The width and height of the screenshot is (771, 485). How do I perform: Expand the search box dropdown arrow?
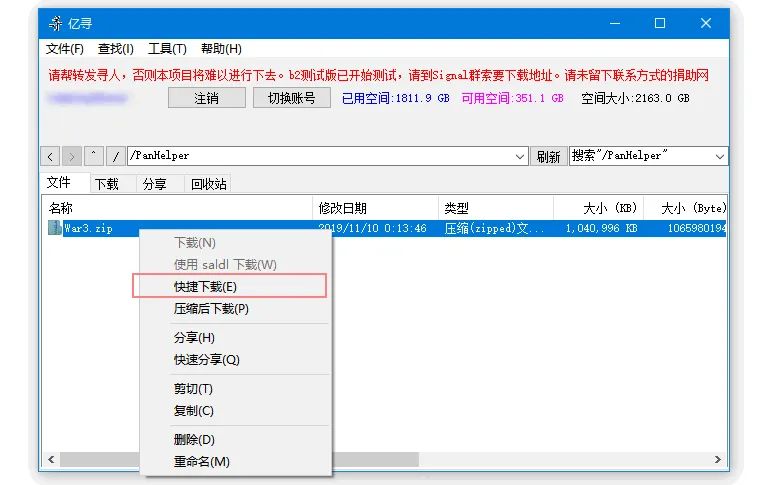(719, 156)
